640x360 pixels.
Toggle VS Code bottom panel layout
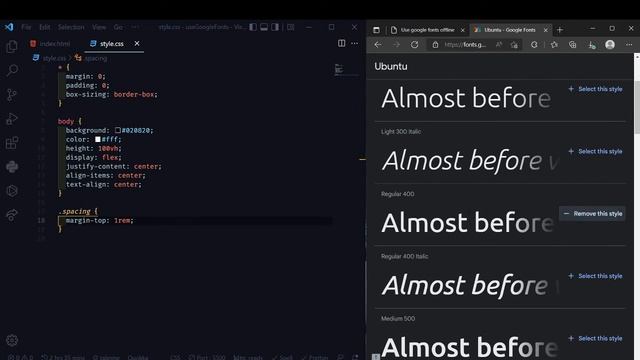264,27
